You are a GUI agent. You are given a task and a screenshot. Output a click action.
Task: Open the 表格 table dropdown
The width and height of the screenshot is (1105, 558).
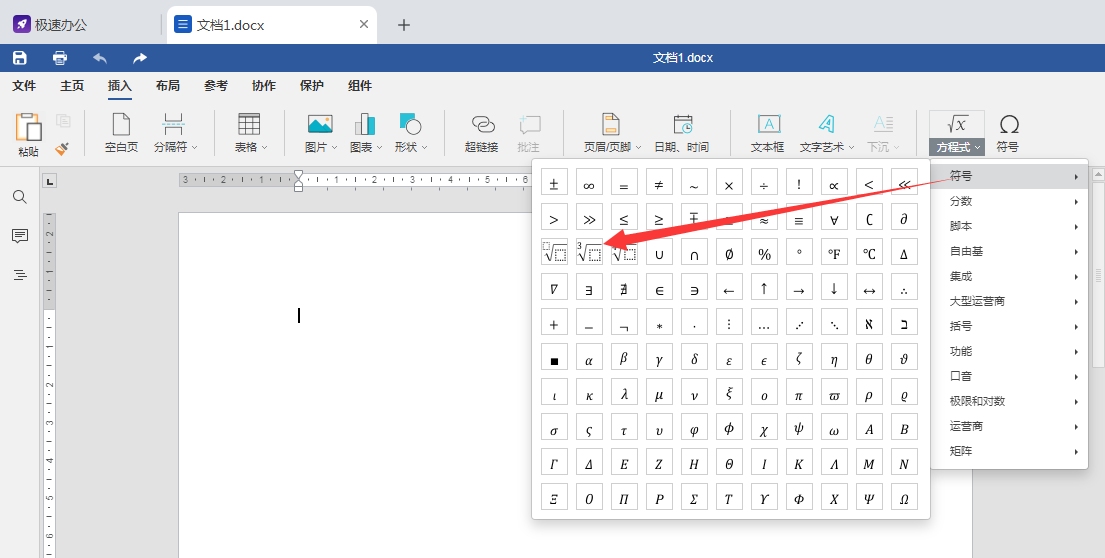pos(250,133)
